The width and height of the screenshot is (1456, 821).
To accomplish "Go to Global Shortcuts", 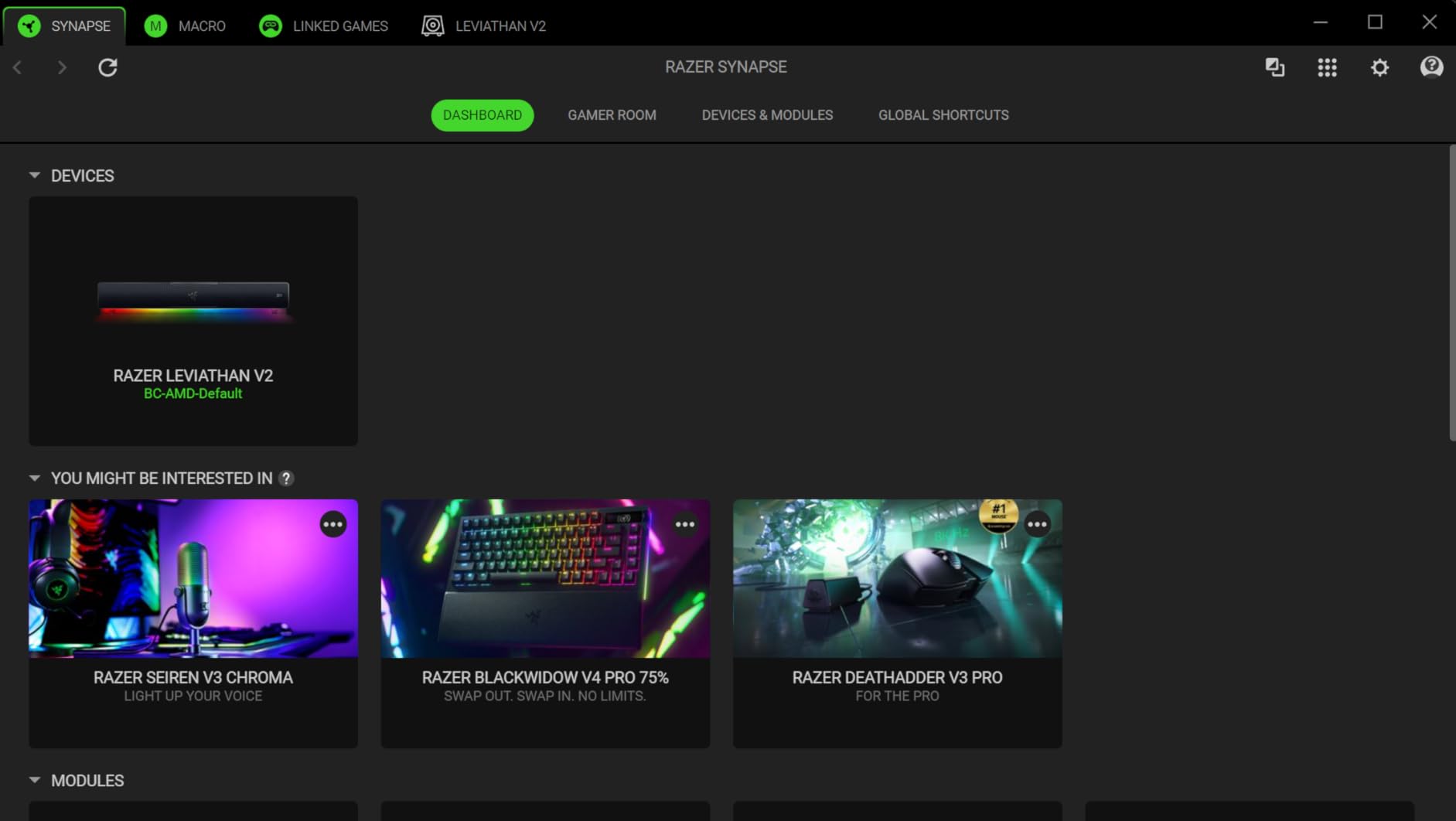I will (943, 115).
